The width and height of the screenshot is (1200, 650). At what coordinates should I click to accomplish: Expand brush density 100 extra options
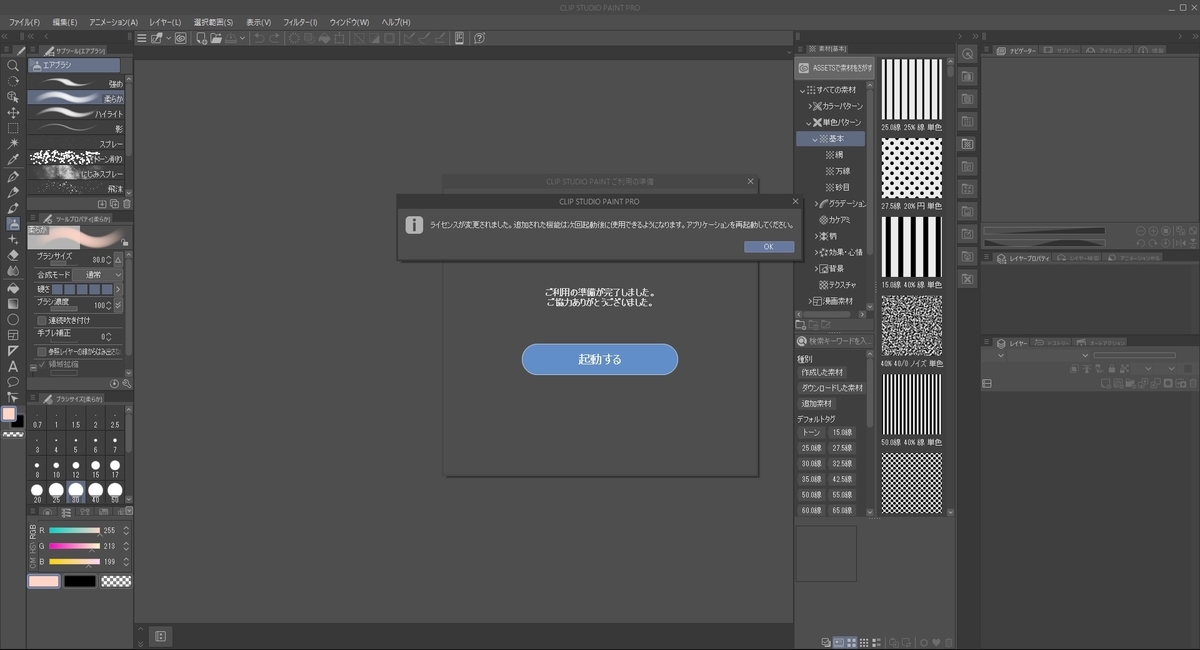pos(119,304)
